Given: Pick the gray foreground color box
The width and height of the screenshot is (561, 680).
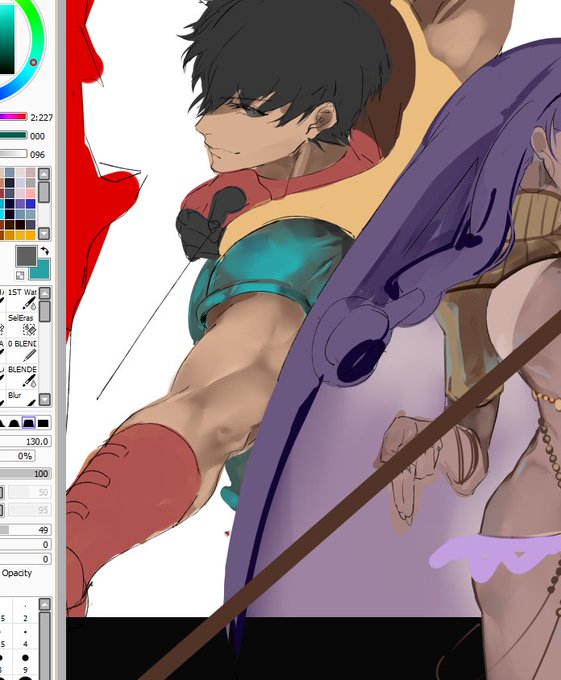Looking at the screenshot, I should click(x=26, y=256).
